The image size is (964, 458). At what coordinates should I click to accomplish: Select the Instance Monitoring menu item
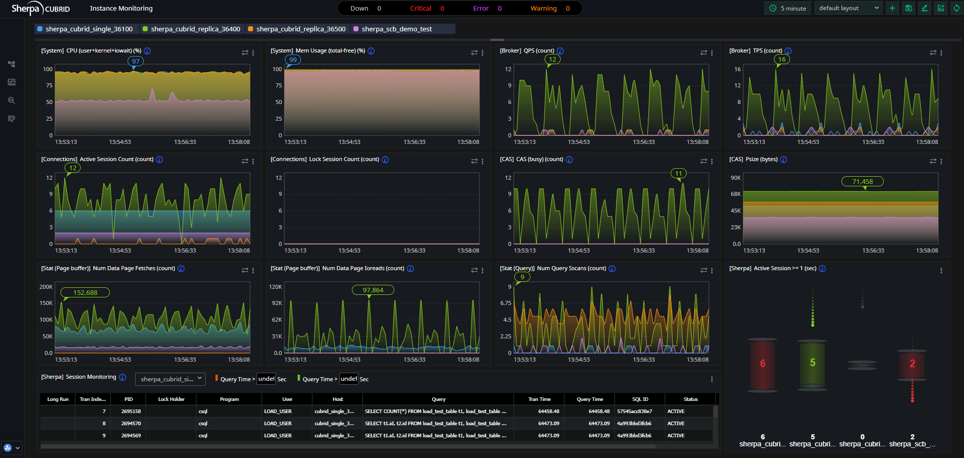coord(121,9)
